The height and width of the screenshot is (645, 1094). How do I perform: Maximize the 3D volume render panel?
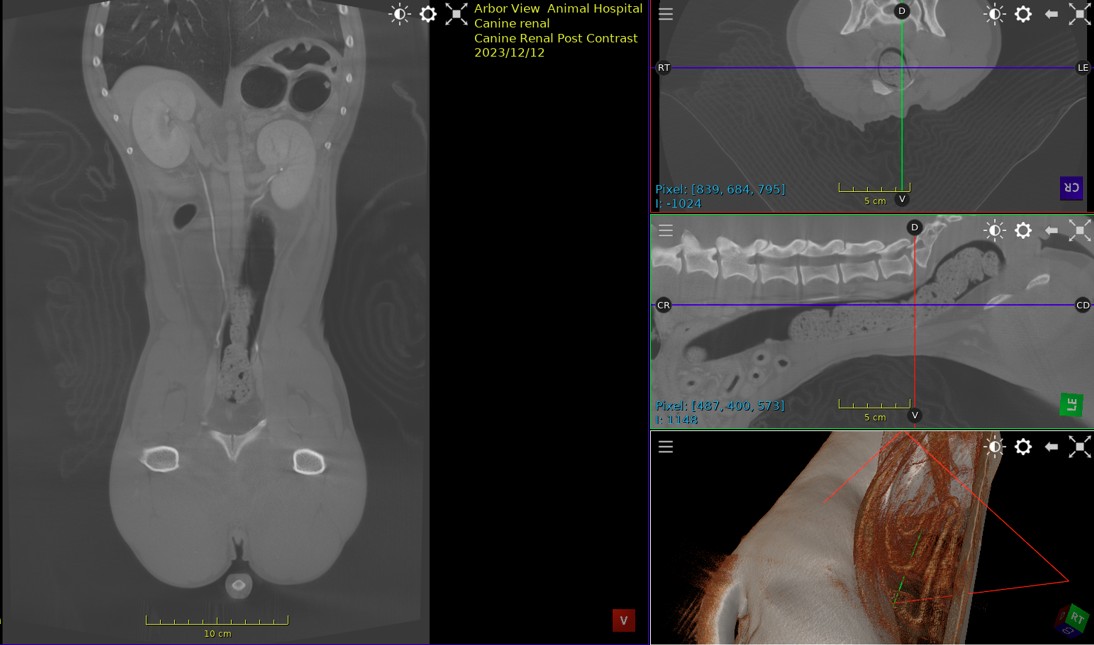(x=1079, y=447)
